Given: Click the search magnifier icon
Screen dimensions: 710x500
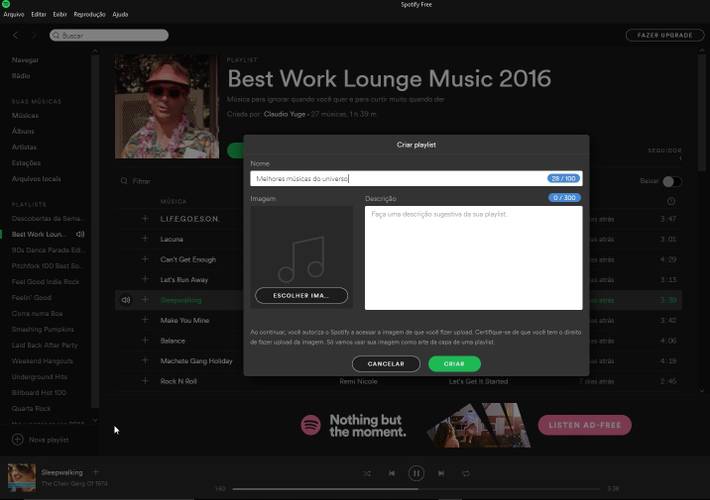Looking at the screenshot, I should point(56,35).
